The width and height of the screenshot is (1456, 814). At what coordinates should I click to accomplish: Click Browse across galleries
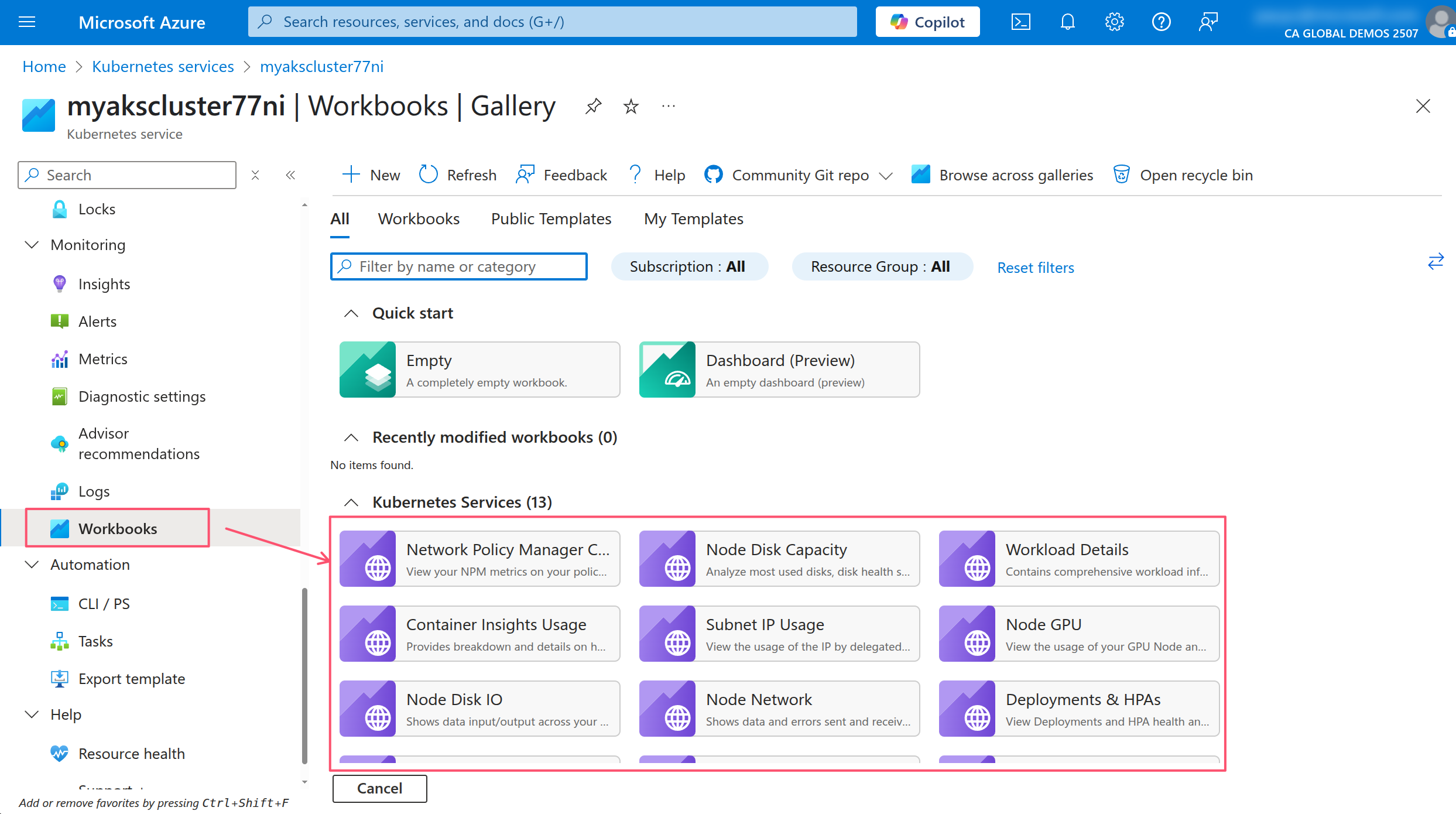coord(1002,175)
